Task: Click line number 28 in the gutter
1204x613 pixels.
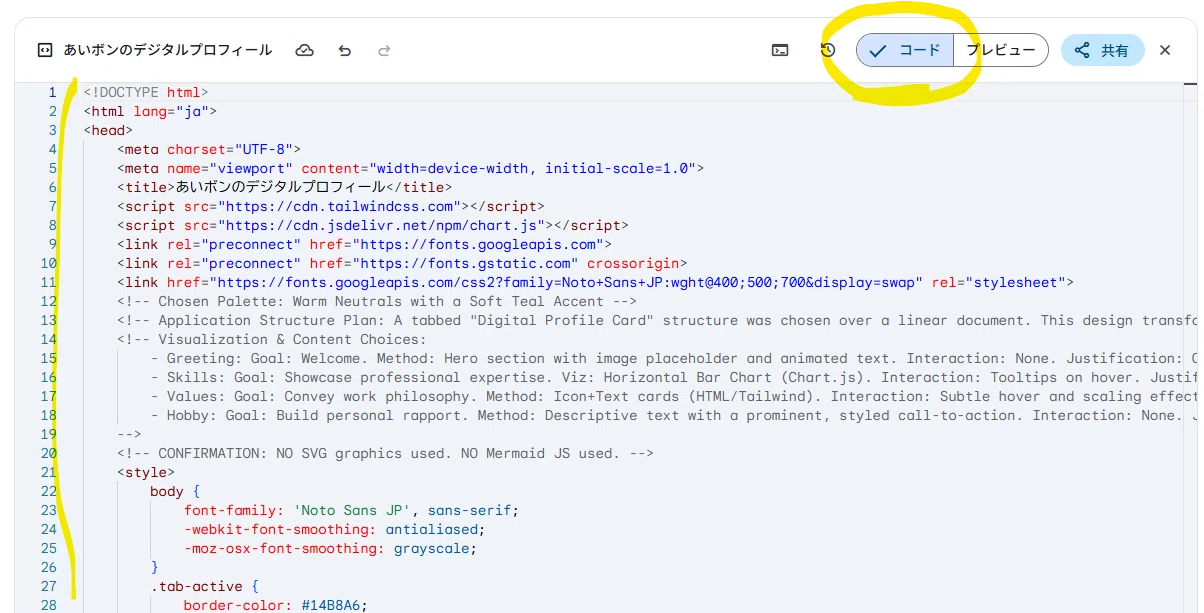Action: tap(49, 605)
